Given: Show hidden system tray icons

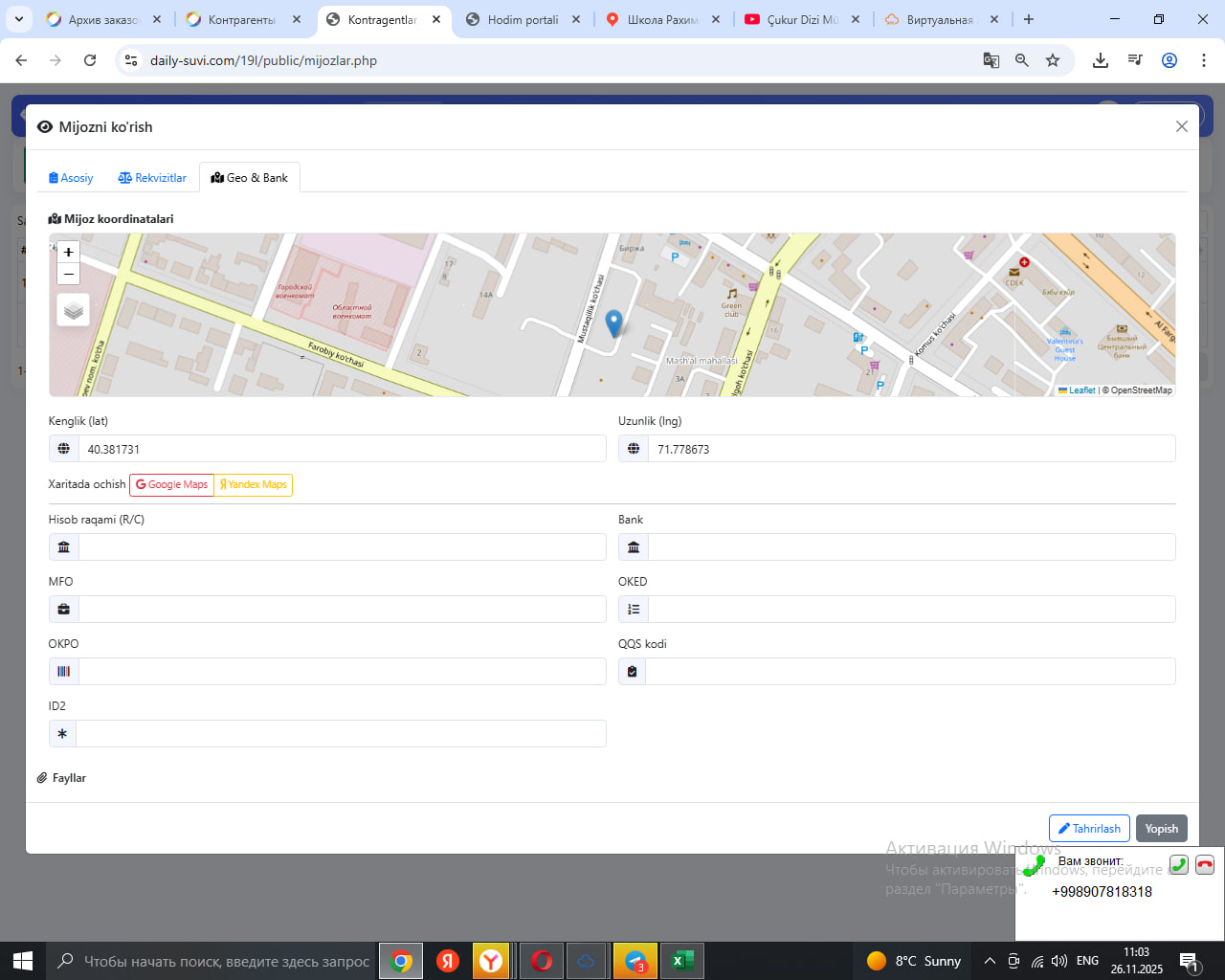Looking at the screenshot, I should (990, 961).
